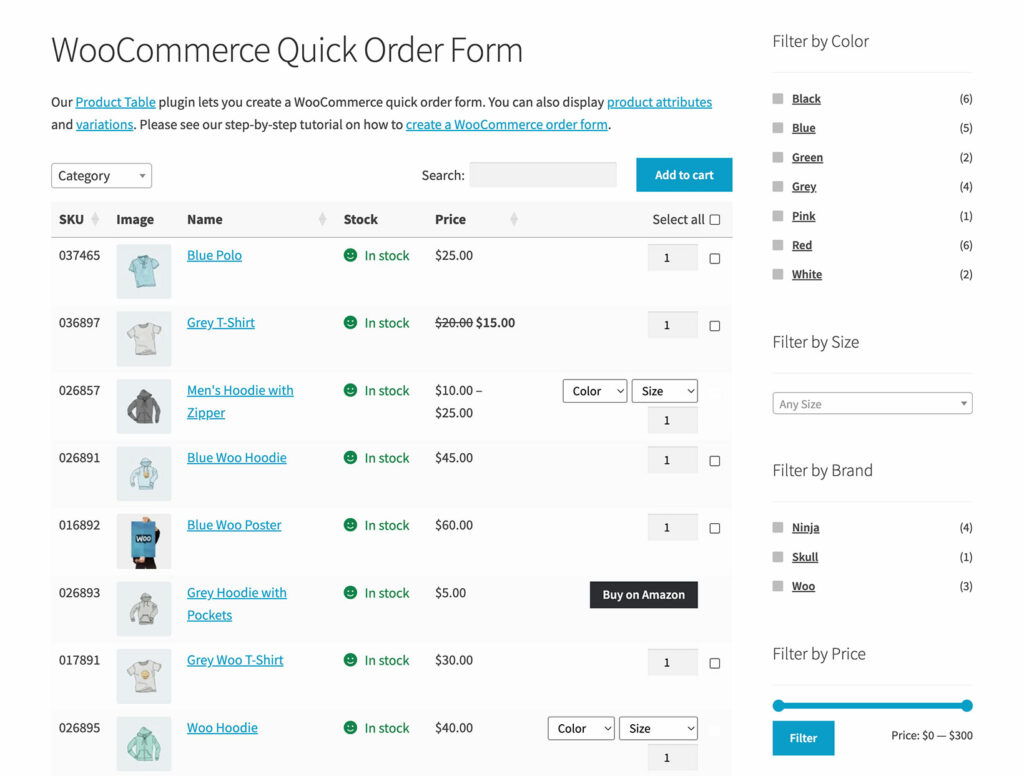This screenshot has width=1024, height=776.
Task: Open the Grey T-Shirt product image
Action: coord(144,338)
